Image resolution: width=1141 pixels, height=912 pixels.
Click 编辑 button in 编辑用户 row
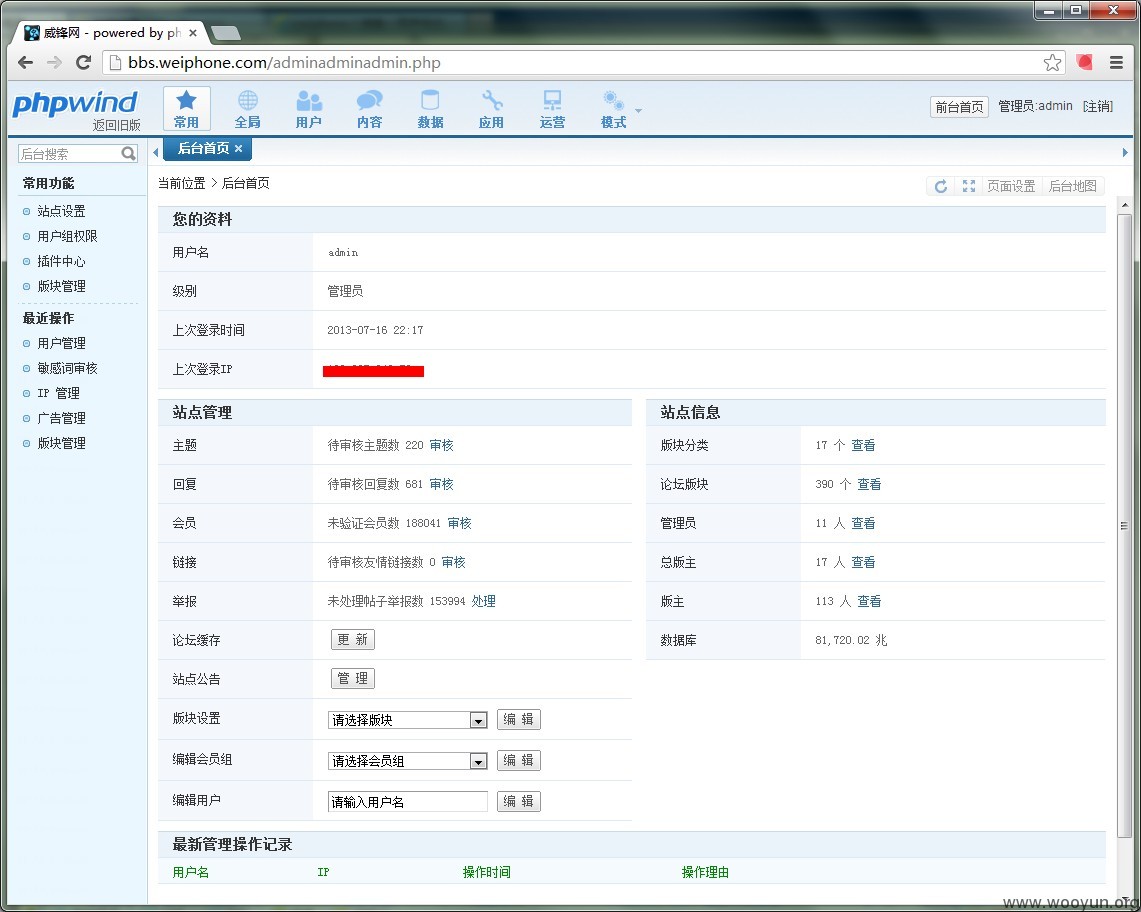point(519,801)
